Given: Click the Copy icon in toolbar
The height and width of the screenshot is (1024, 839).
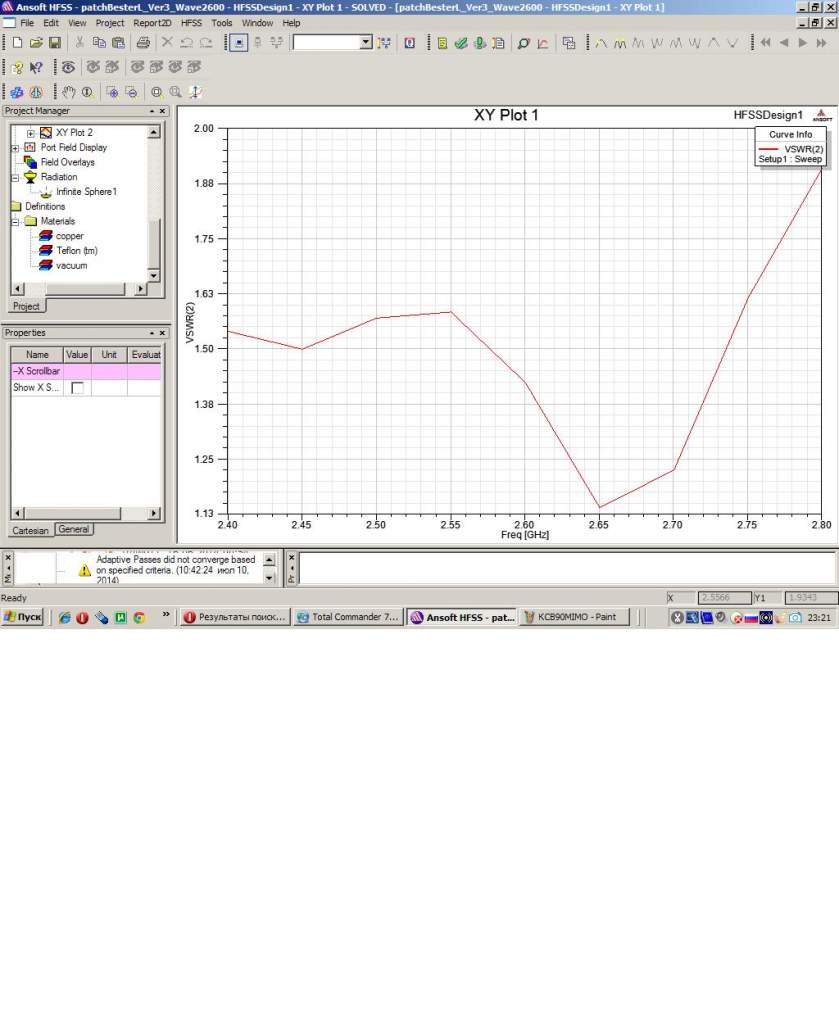Looking at the screenshot, I should 99,43.
